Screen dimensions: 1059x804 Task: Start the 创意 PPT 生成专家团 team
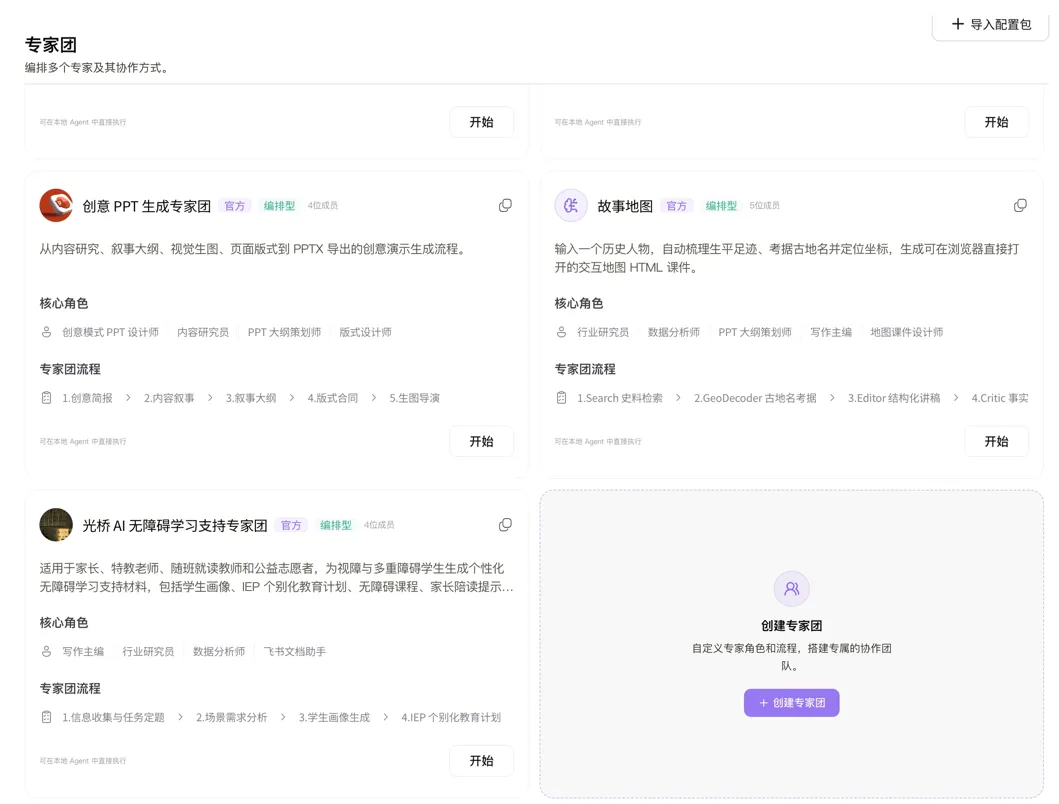coord(482,441)
